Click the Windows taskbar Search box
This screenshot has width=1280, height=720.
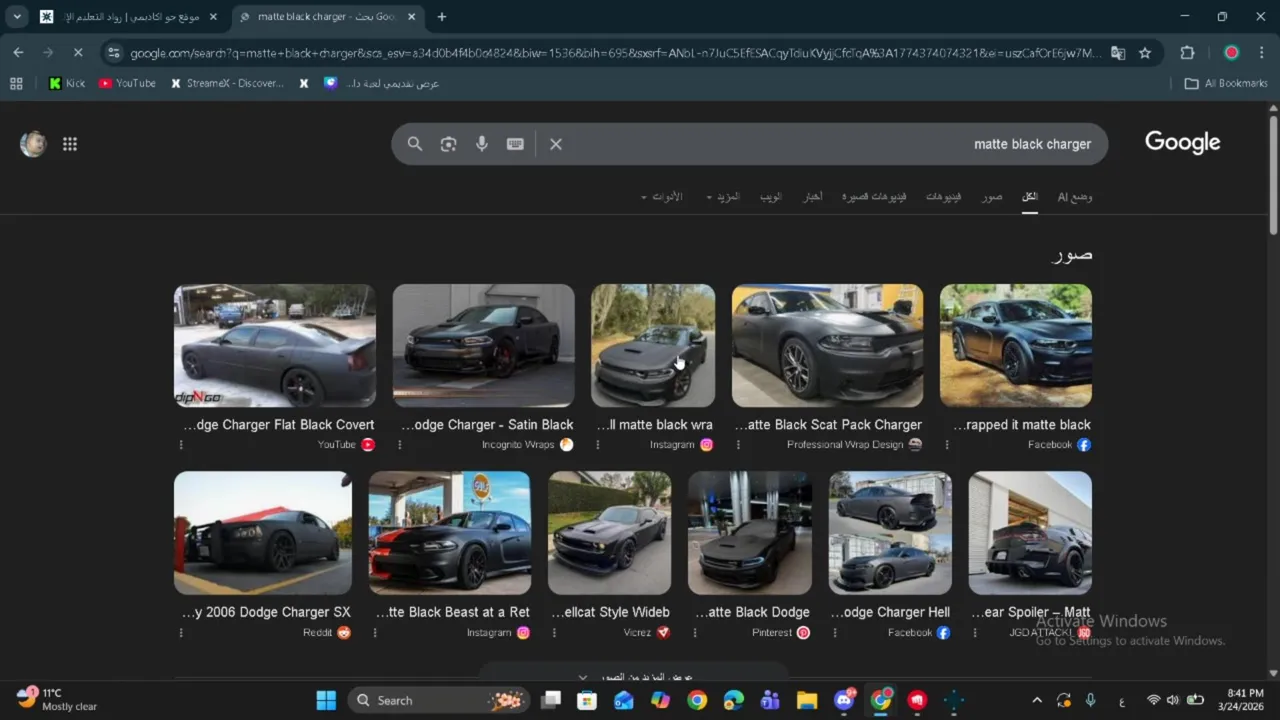[439, 700]
